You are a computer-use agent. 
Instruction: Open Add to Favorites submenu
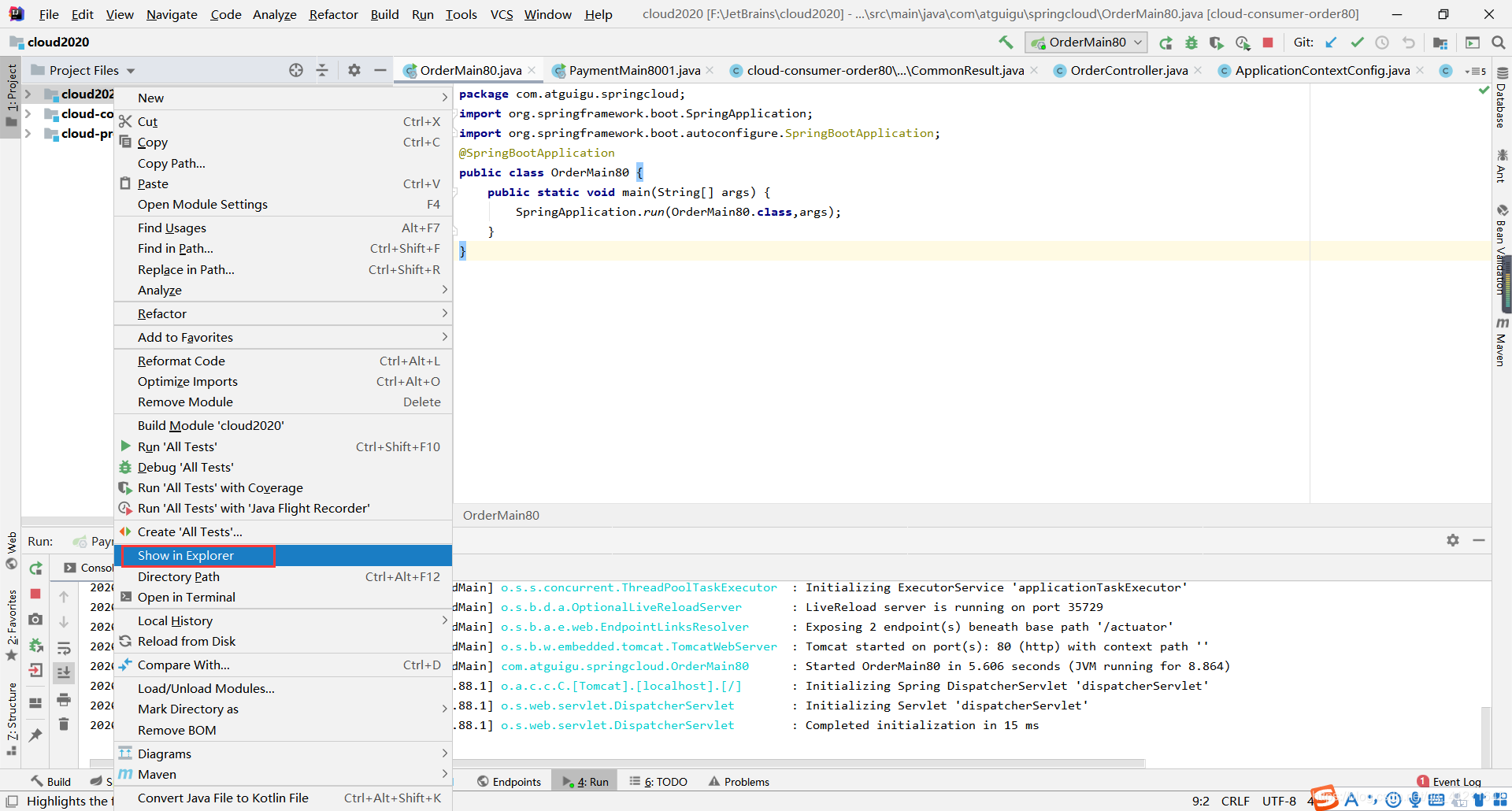coord(283,337)
